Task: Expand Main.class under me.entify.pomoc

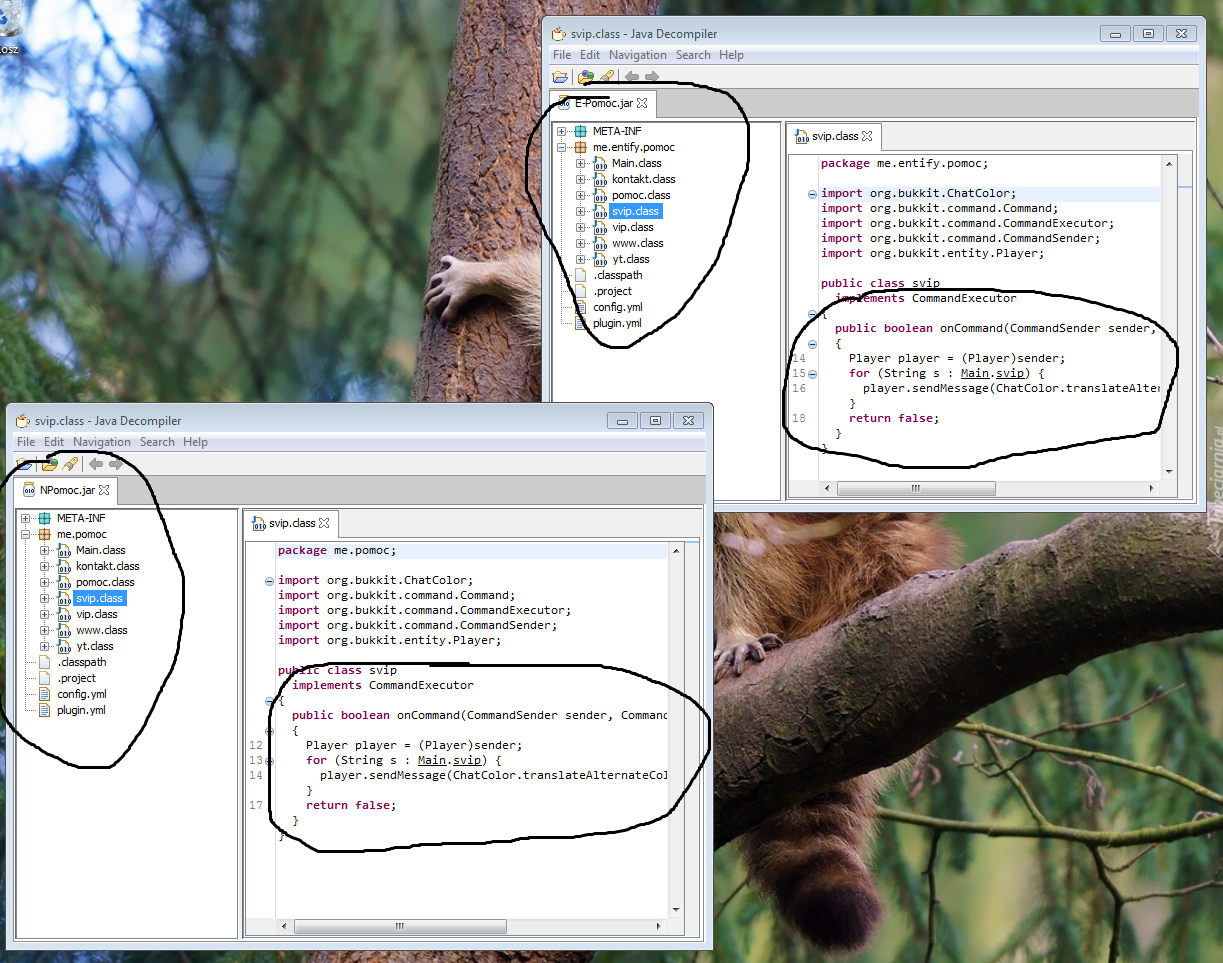Action: click(x=581, y=163)
